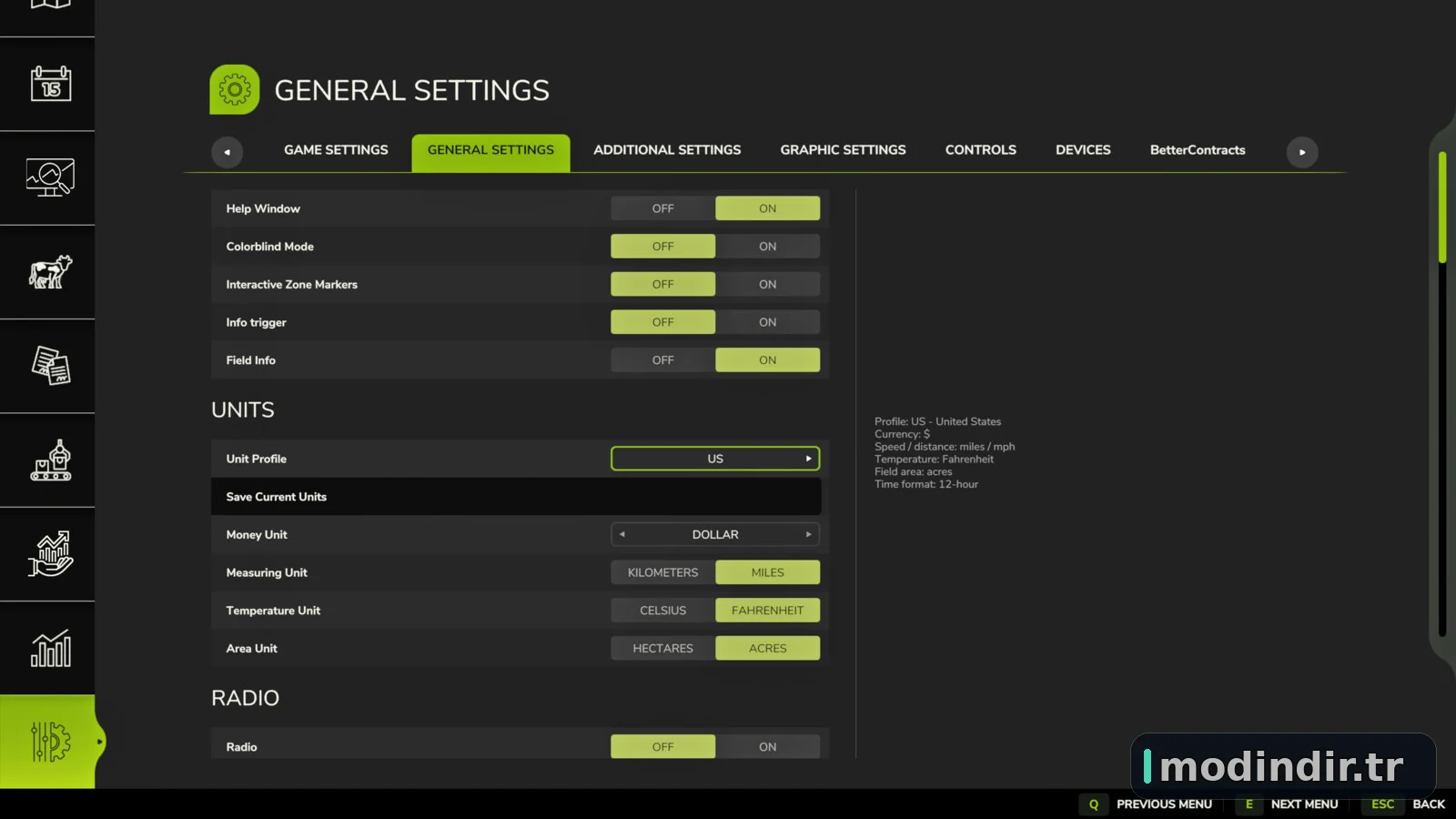Click the ESC key back icon
Image resolution: width=1456 pixels, height=819 pixels.
(x=1382, y=804)
